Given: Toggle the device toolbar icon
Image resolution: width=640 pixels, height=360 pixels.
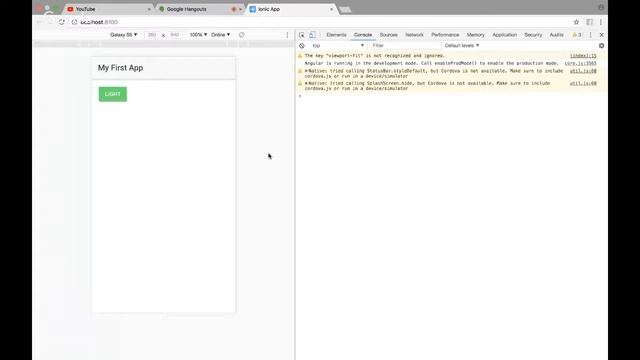Looking at the screenshot, I should (x=312, y=35).
